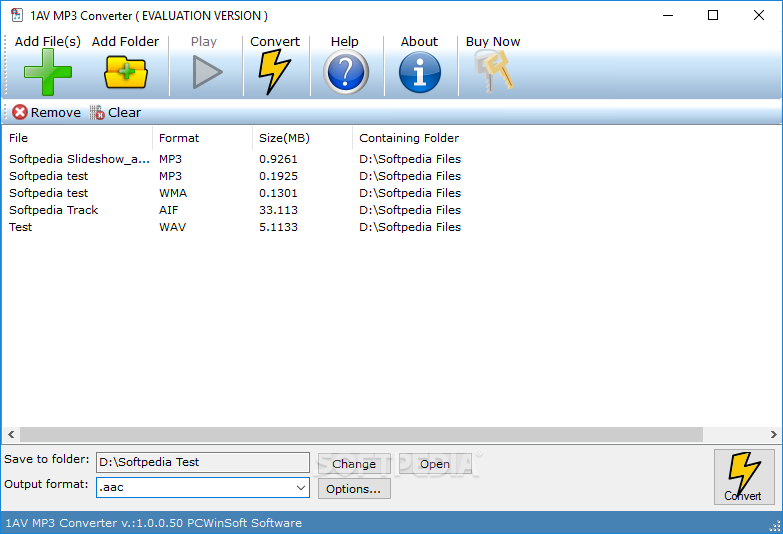The height and width of the screenshot is (534, 783).
Task: Click the horizontal scrollbar right arrow
Action: [x=773, y=435]
